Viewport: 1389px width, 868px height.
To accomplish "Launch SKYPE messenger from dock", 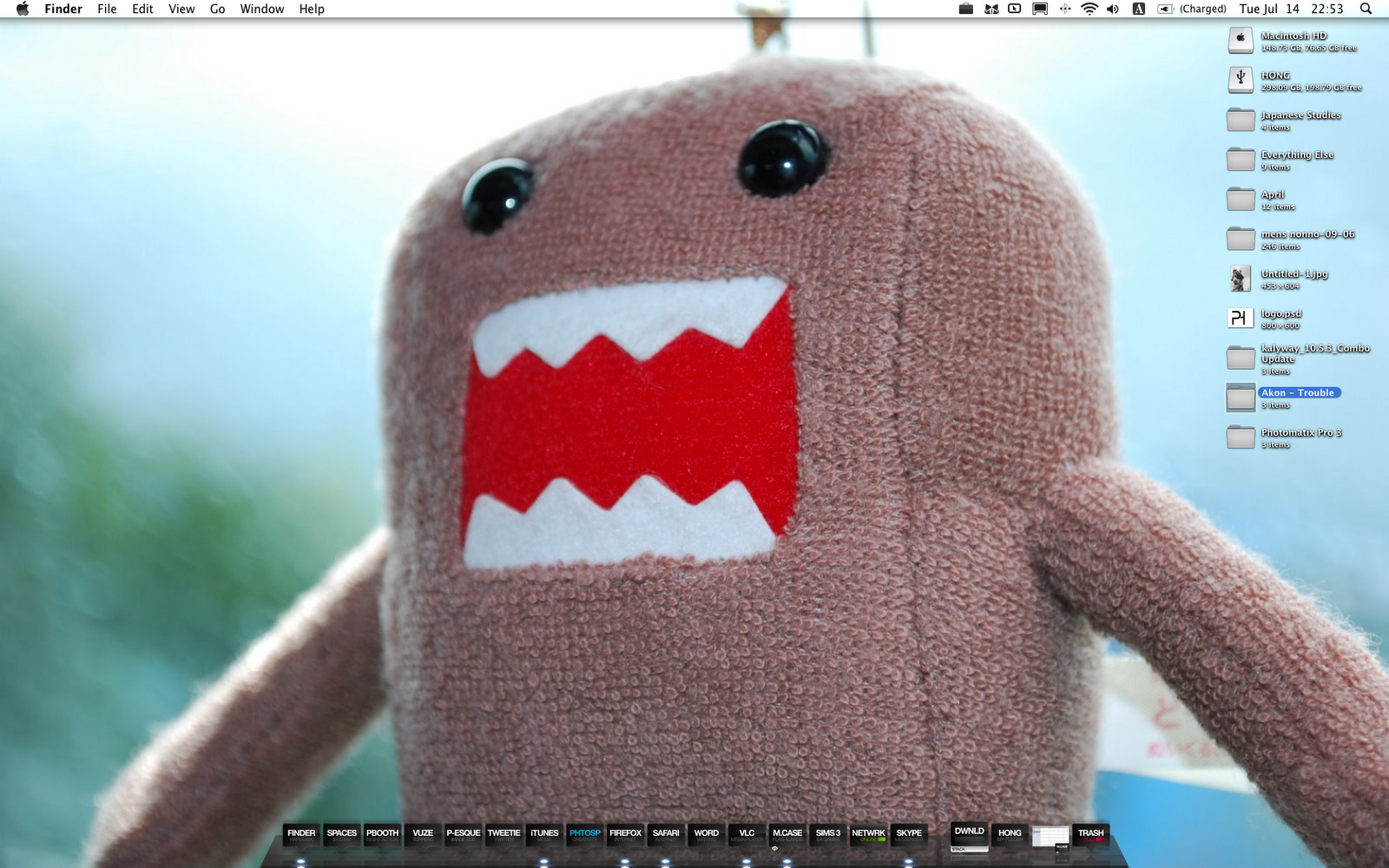I will (909, 835).
